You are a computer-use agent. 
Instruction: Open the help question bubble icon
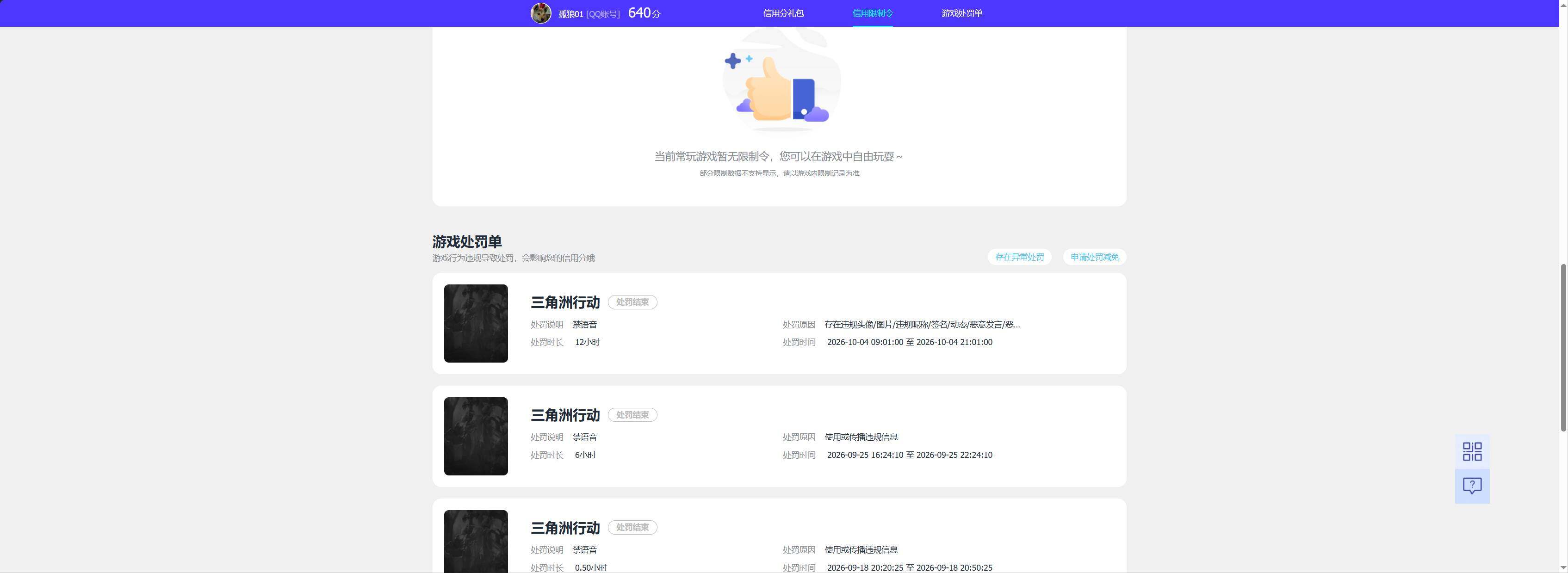pyautogui.click(x=1472, y=486)
